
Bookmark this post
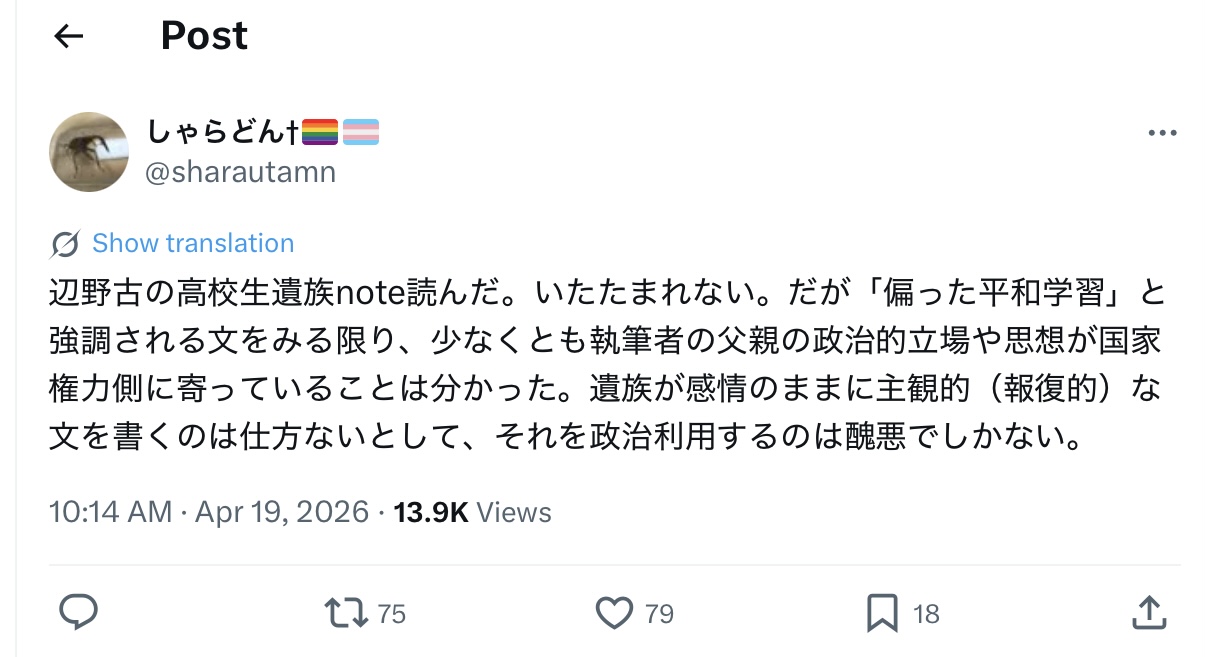(881, 612)
